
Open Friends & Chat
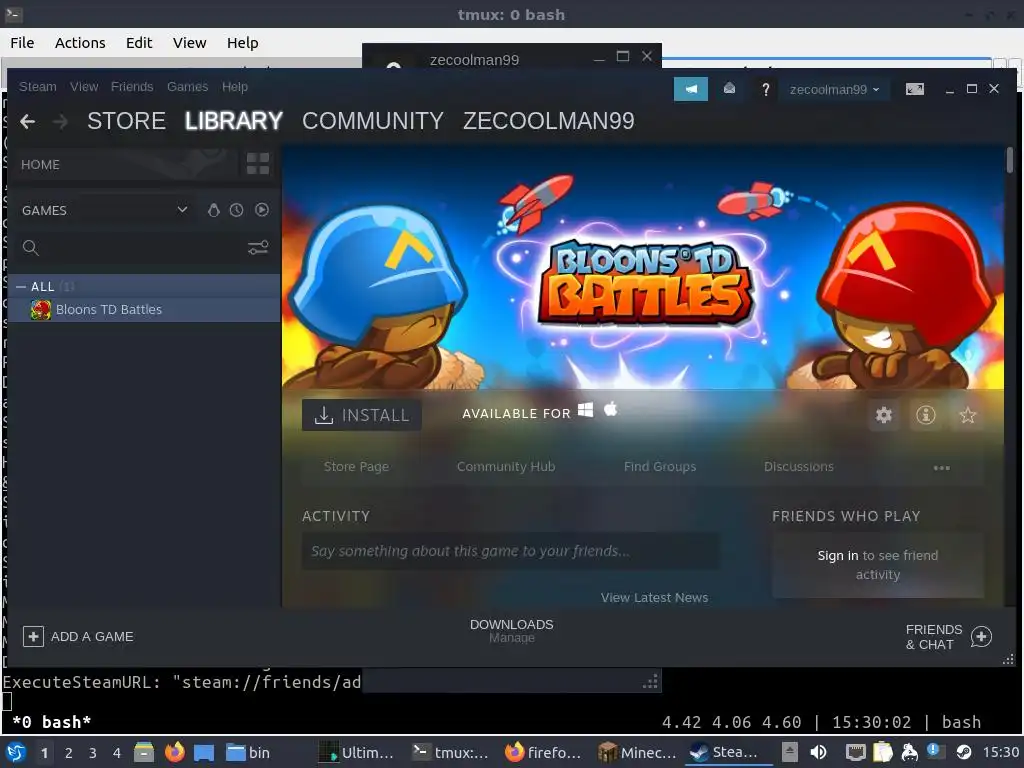[948, 637]
